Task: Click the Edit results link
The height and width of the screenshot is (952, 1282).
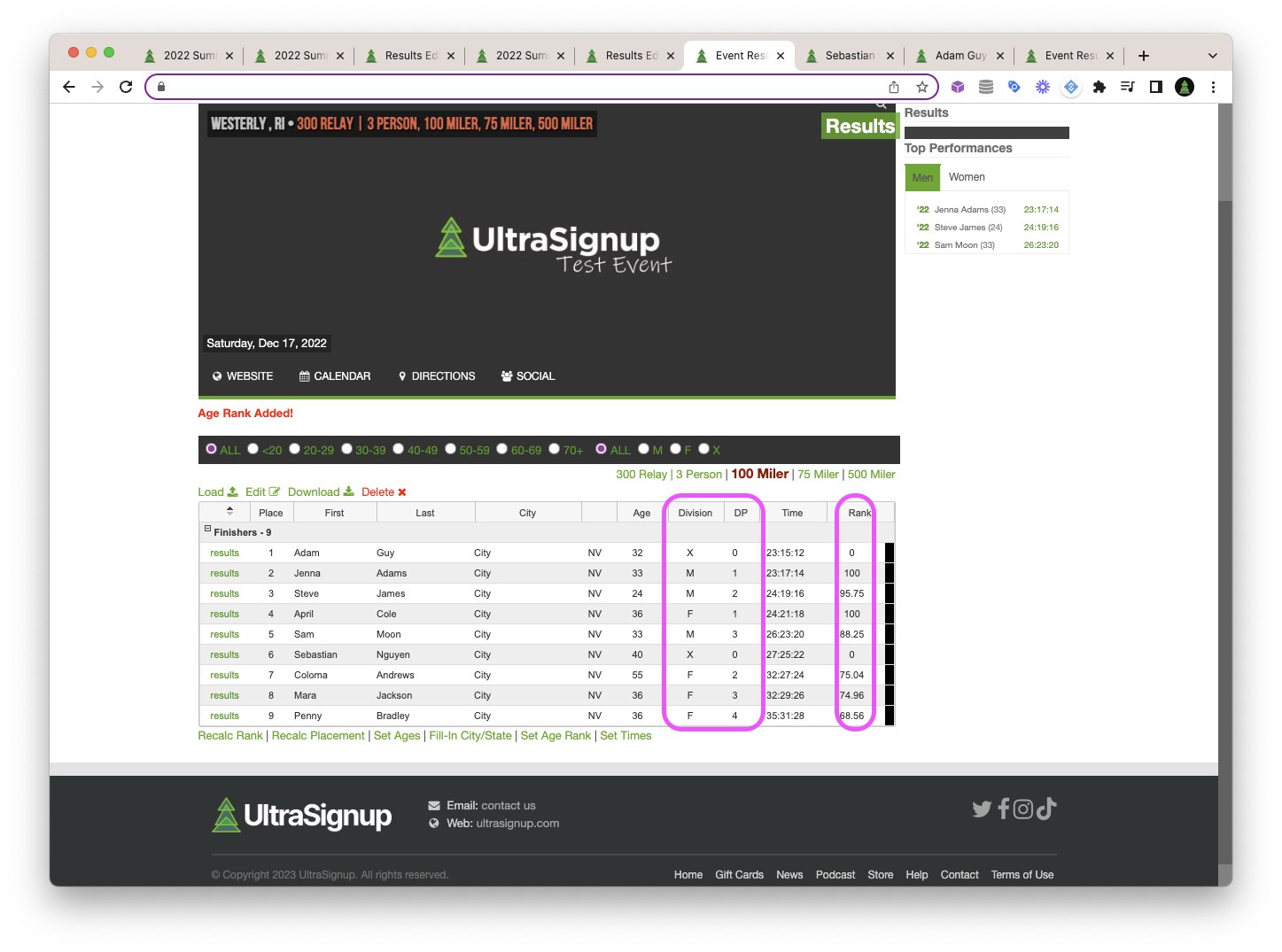Action: tap(262, 491)
